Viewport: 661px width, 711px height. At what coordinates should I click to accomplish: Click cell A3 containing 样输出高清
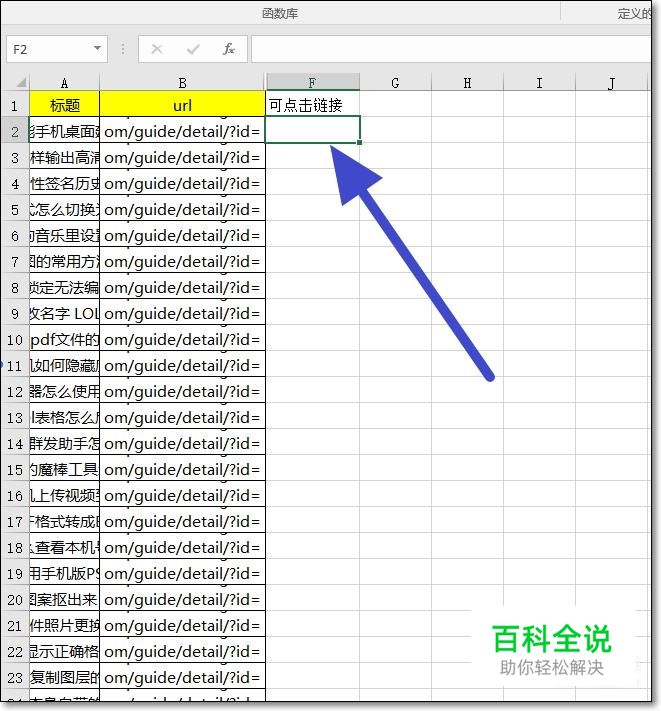tap(64, 158)
